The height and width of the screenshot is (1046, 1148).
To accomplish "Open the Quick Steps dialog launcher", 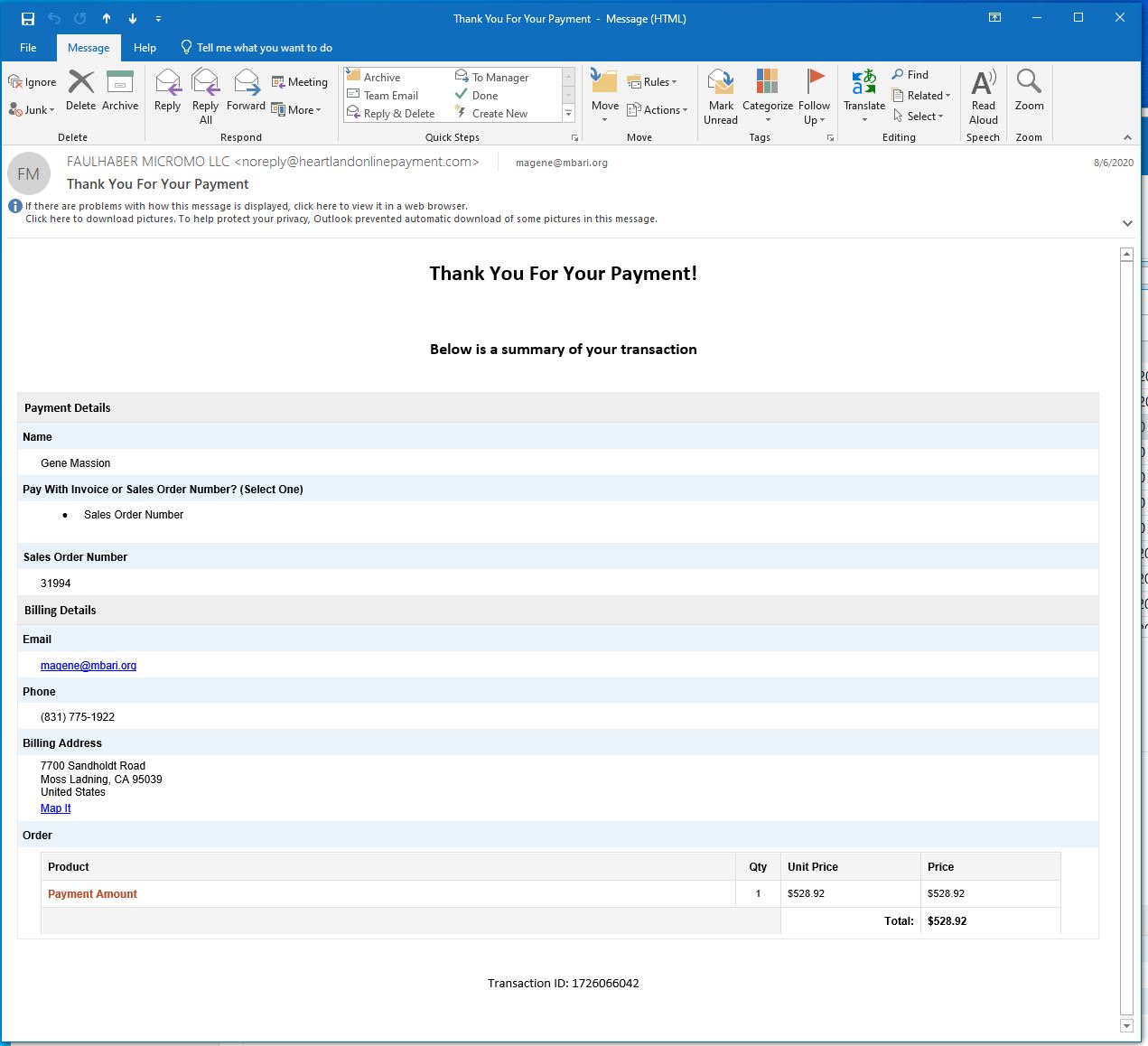I will pyautogui.click(x=574, y=138).
